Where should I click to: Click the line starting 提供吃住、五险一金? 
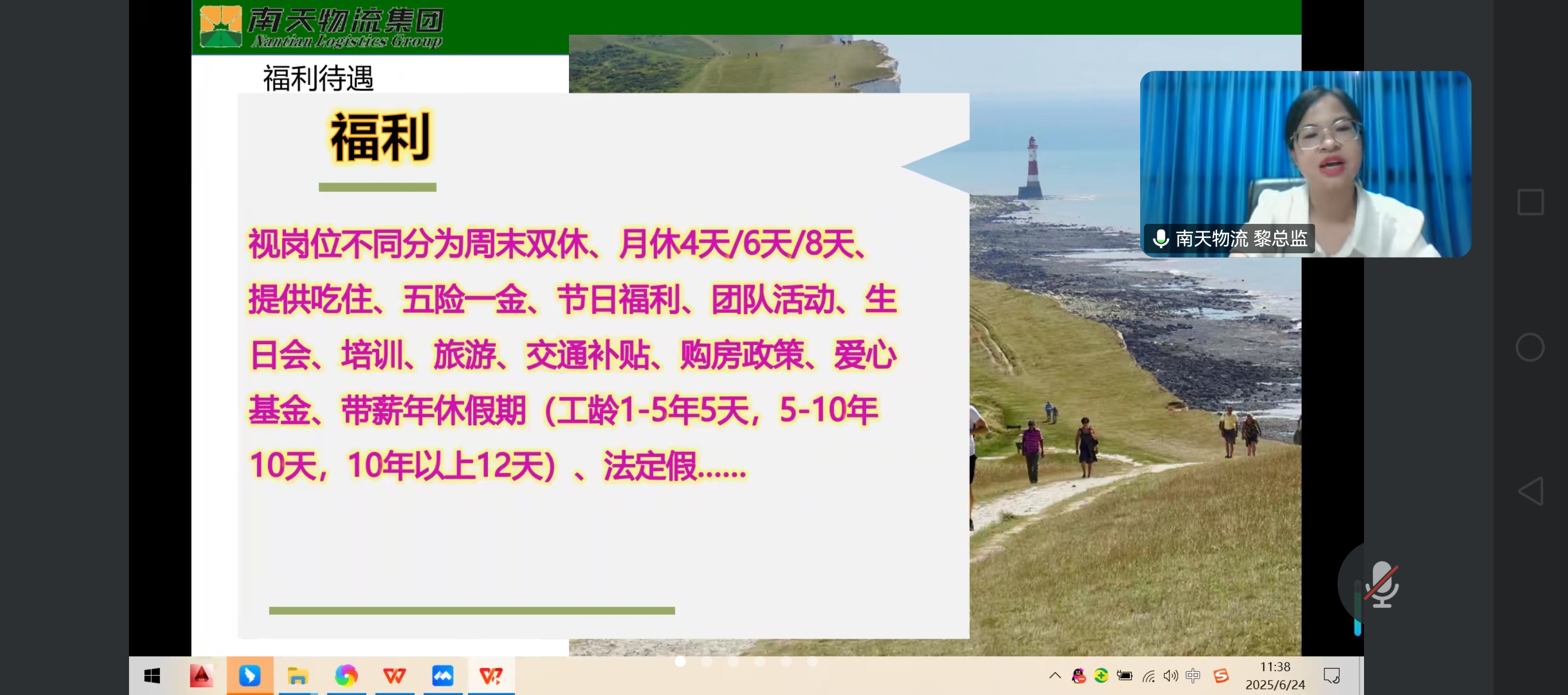[x=573, y=300]
